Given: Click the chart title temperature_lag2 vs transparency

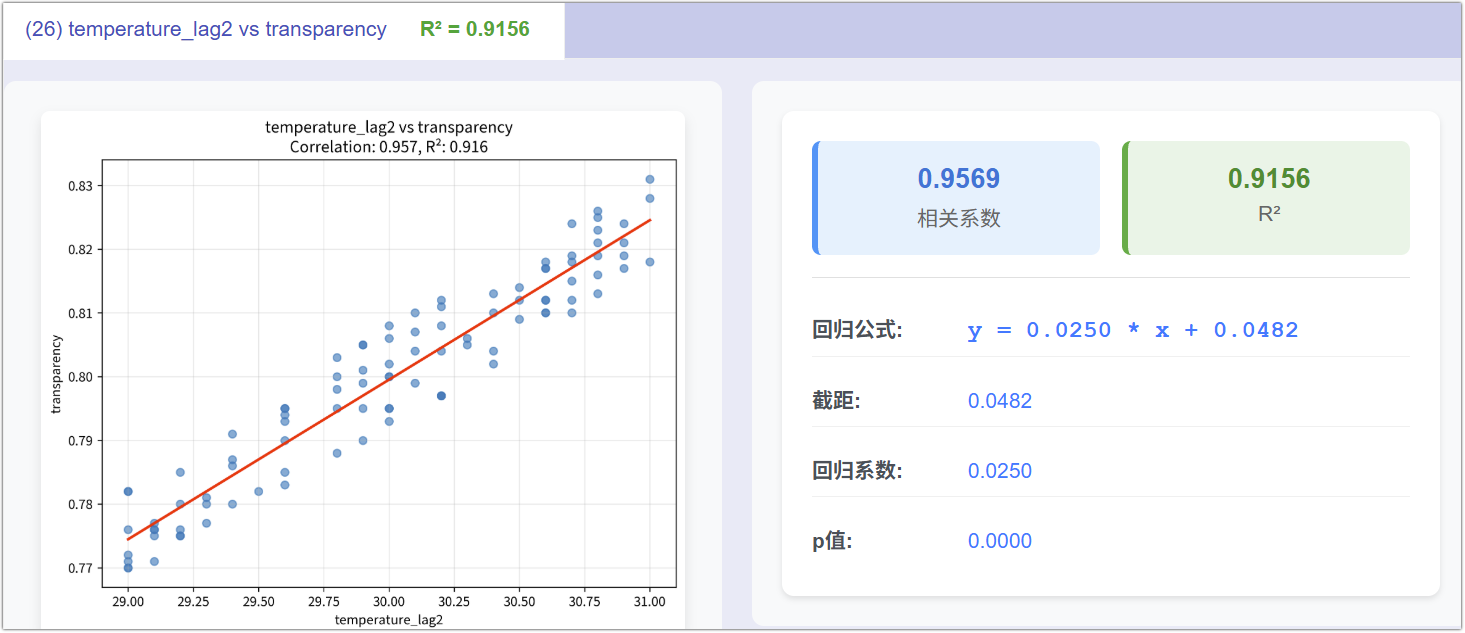Looking at the screenshot, I should coord(389,127).
